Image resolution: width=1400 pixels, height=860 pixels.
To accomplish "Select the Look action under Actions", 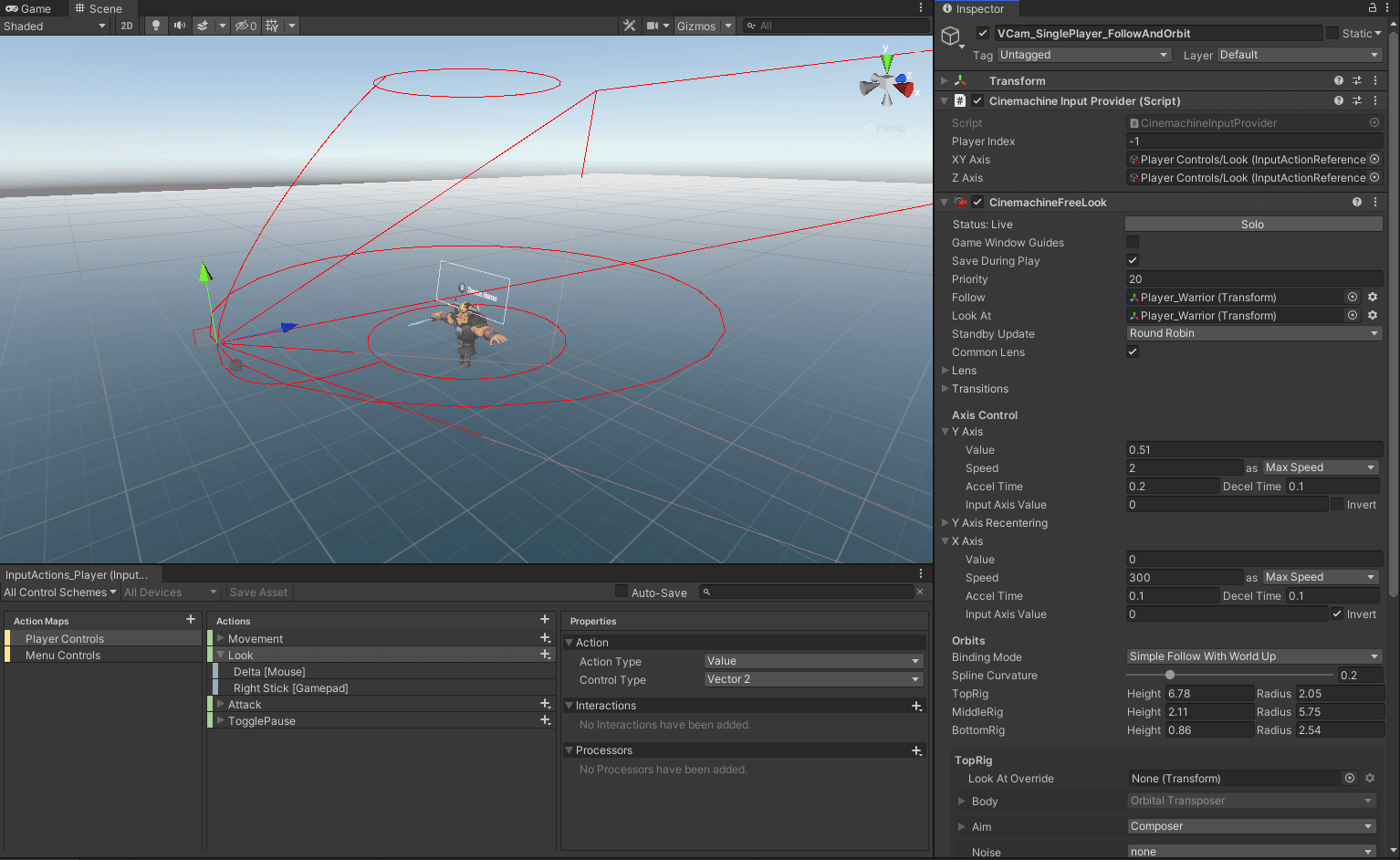I will pyautogui.click(x=240, y=655).
